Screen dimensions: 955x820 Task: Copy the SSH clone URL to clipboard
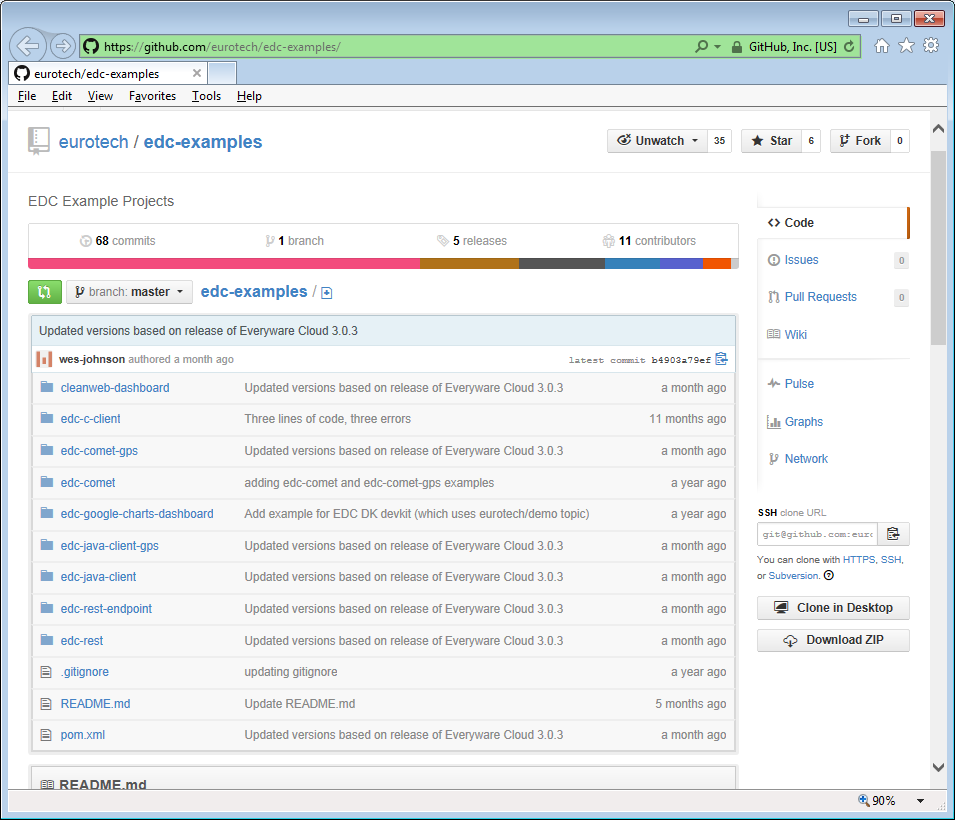(893, 534)
